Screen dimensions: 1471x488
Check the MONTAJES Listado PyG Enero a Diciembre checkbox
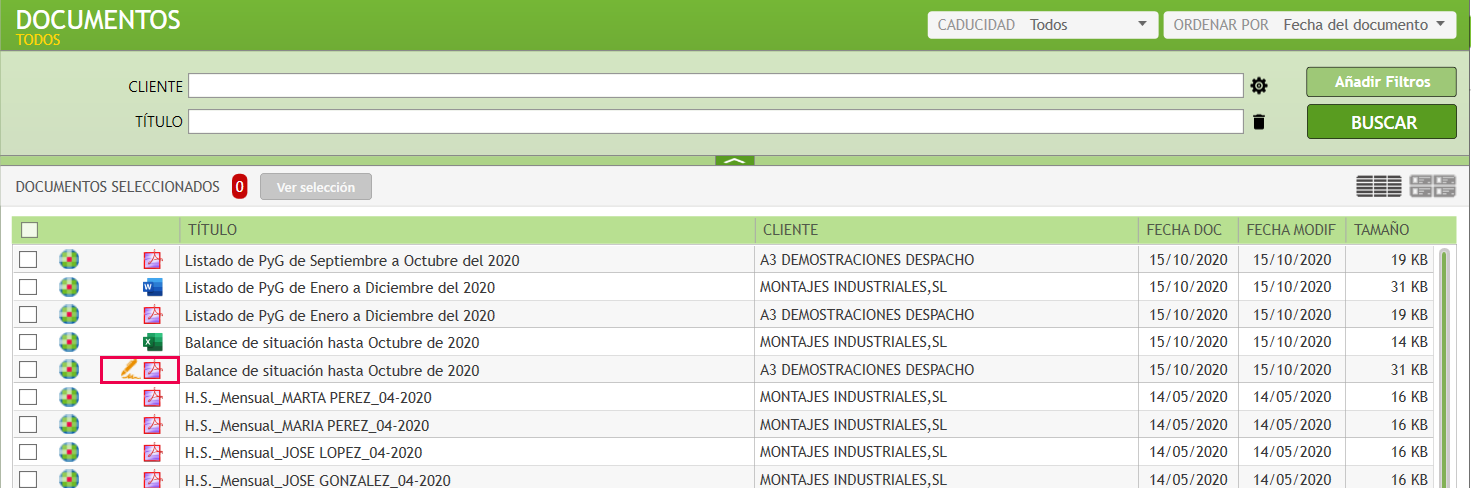(29, 288)
